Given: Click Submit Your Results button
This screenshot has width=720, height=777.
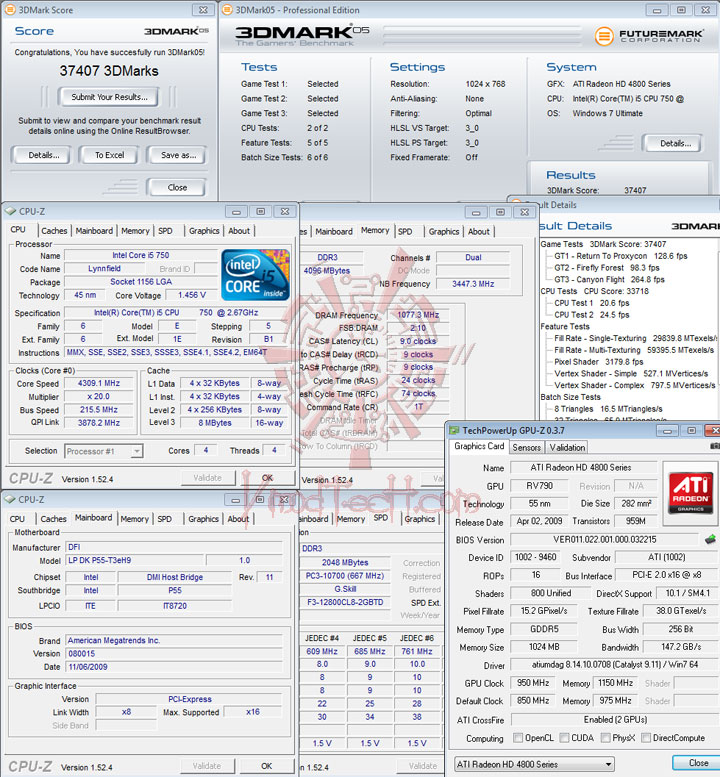Looking at the screenshot, I should tap(109, 97).
